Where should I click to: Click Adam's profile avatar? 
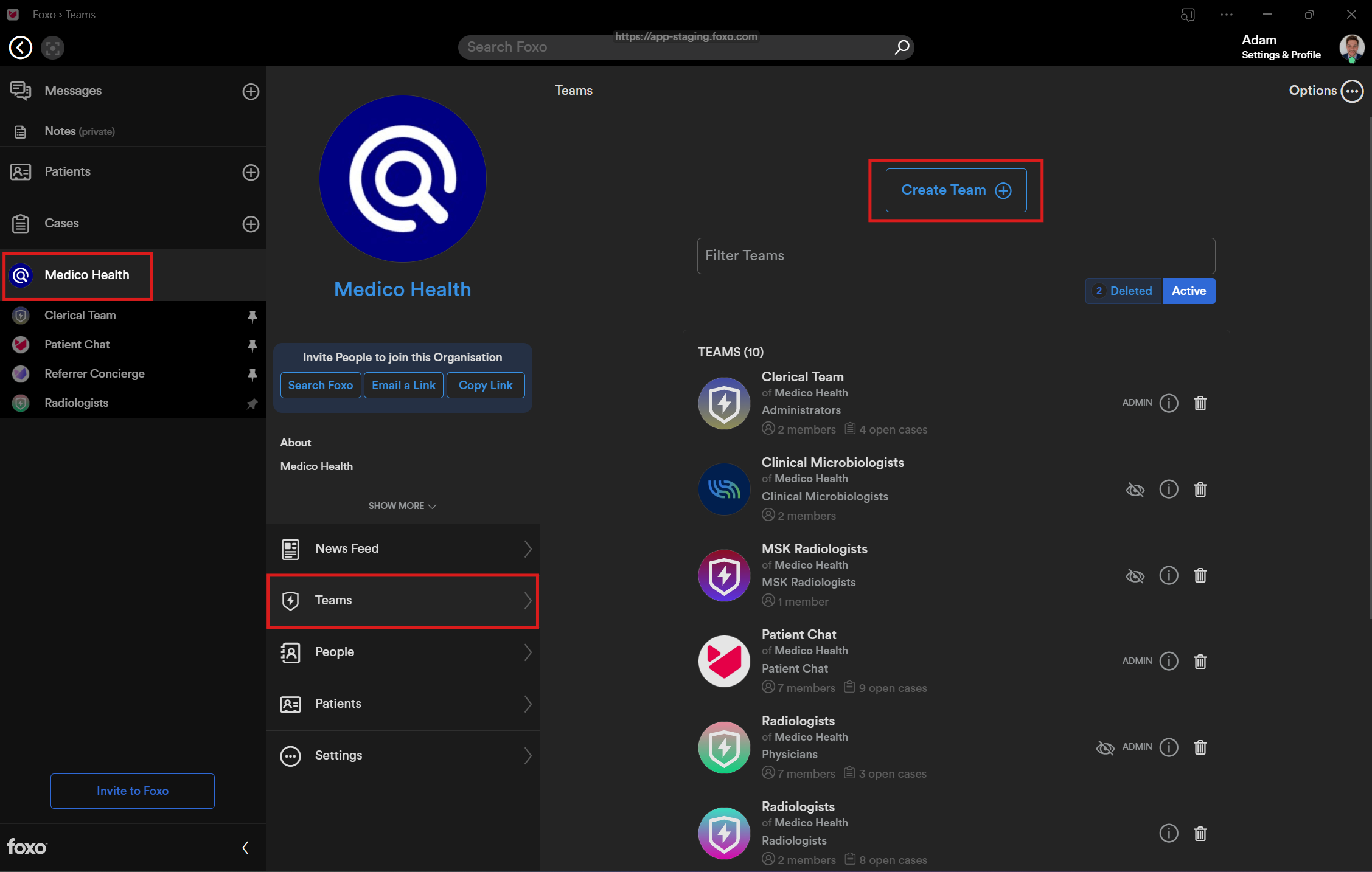[1352, 47]
